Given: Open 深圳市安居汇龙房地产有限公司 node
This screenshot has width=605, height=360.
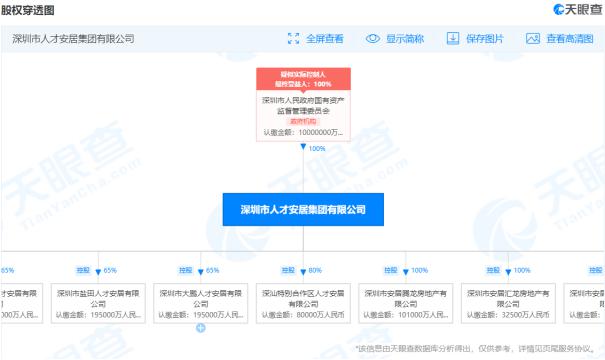Looking at the screenshot, I should coord(508,303).
